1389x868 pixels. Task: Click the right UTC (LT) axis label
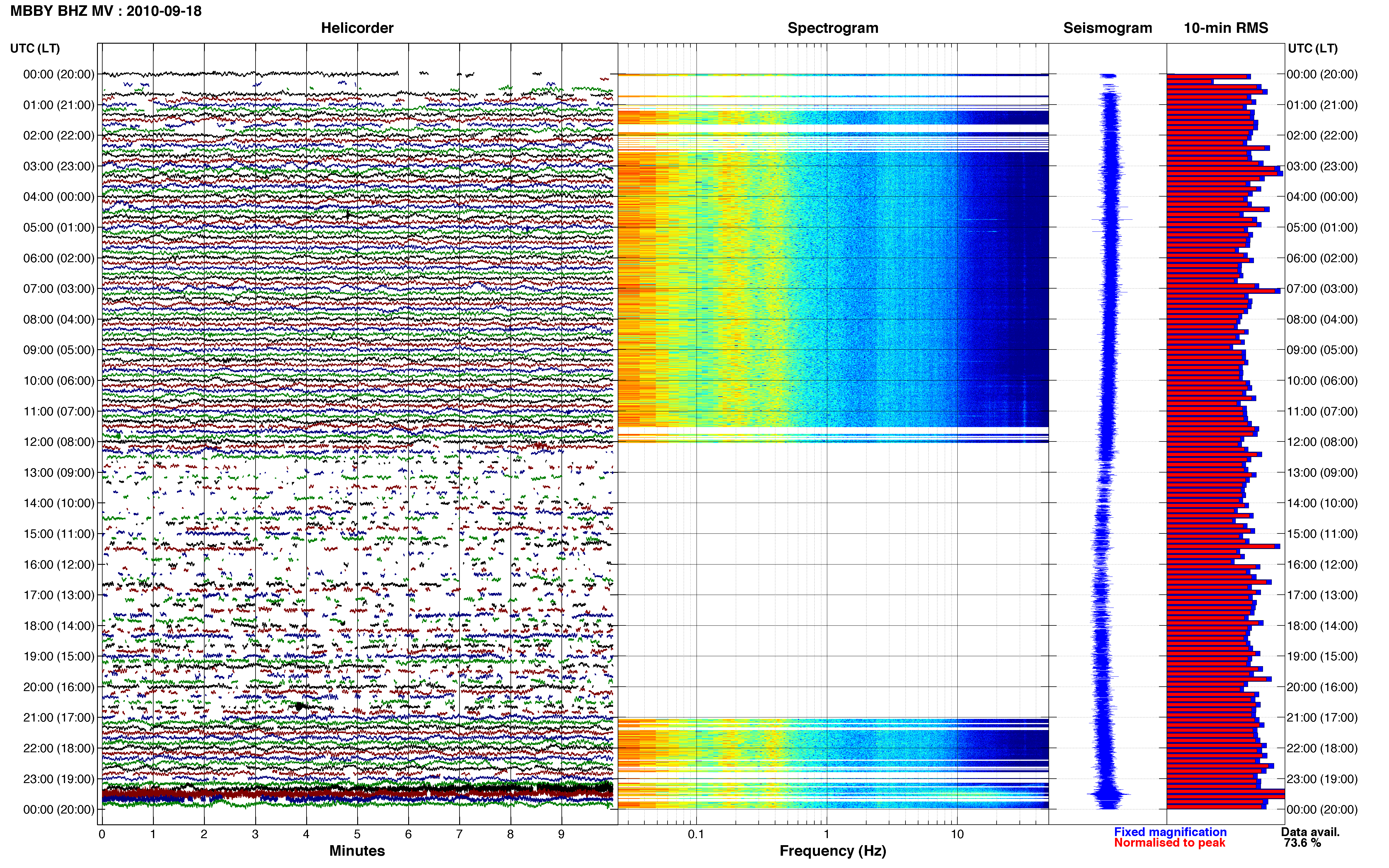(x=1313, y=48)
